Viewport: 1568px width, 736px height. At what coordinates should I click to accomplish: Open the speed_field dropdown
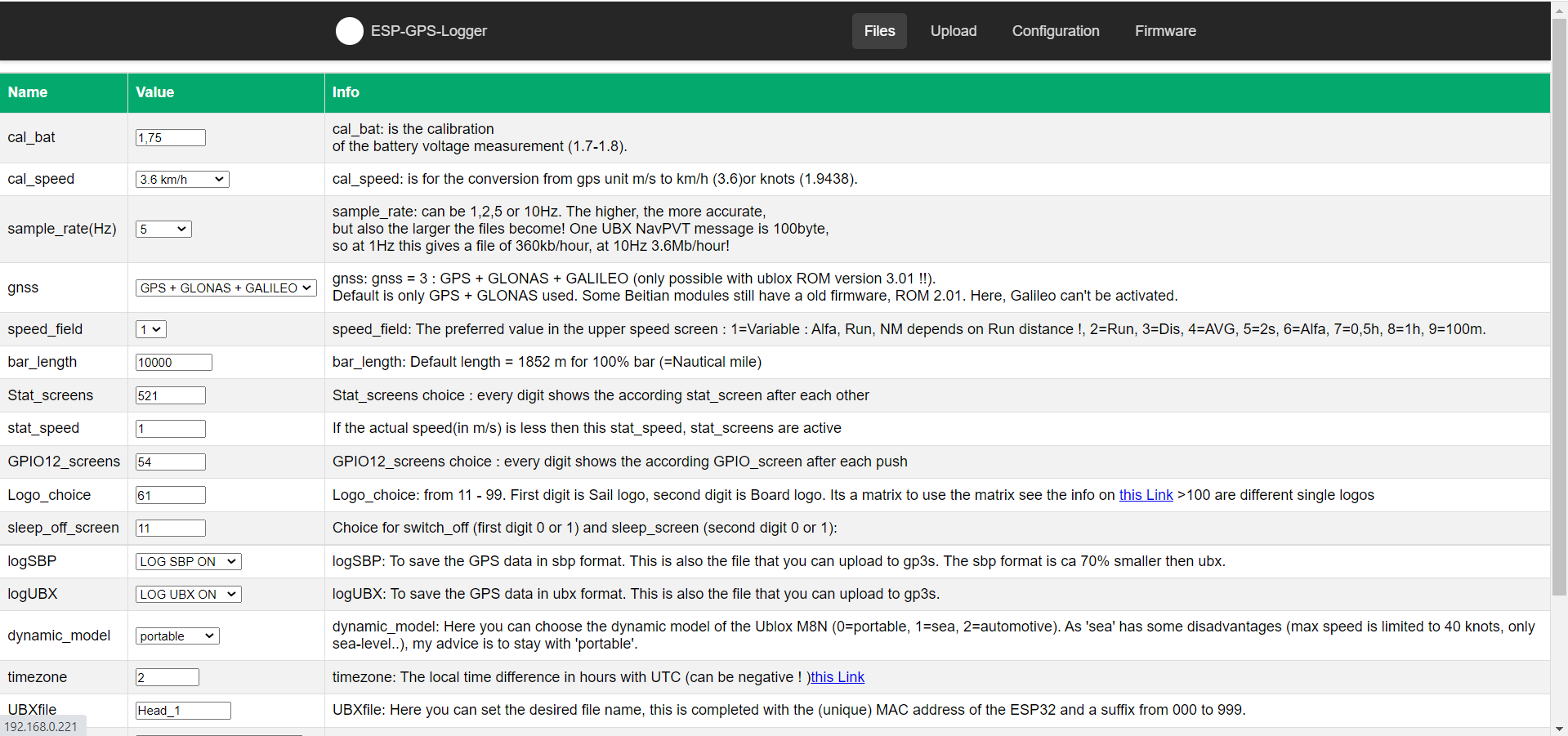point(151,329)
